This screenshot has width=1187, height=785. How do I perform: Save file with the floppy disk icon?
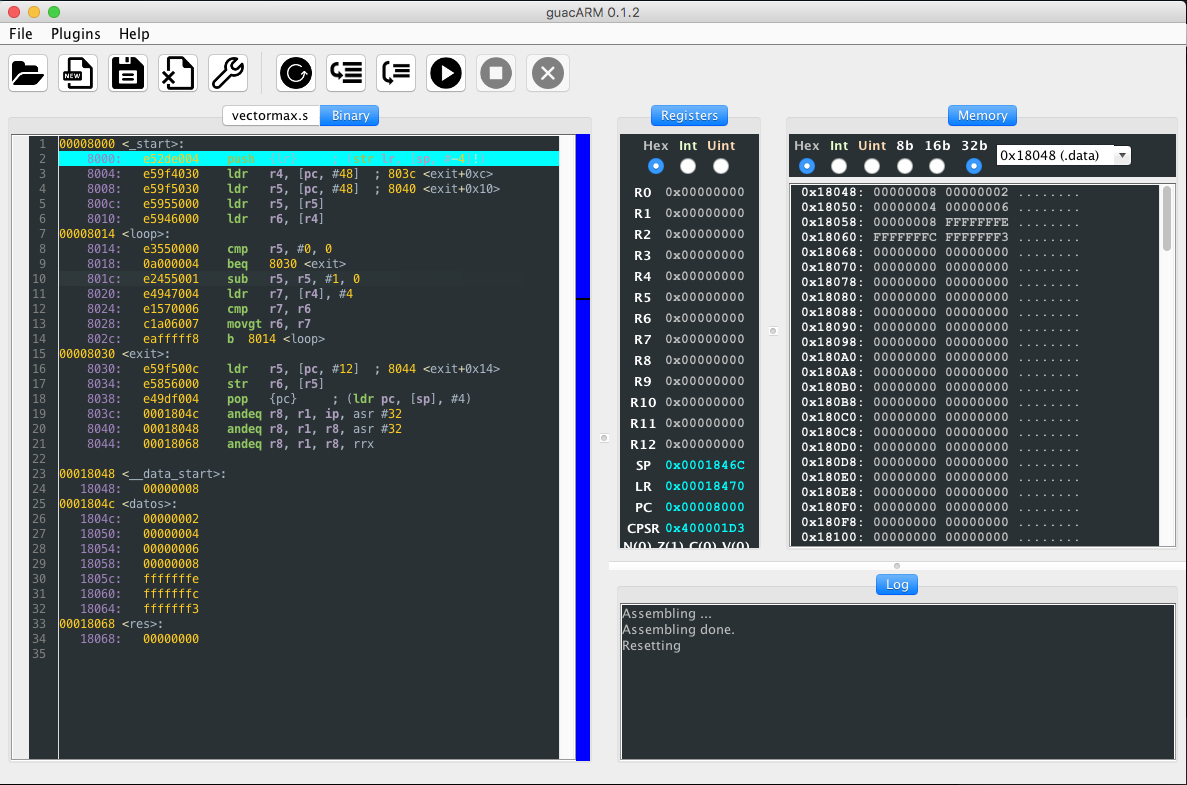(x=128, y=73)
